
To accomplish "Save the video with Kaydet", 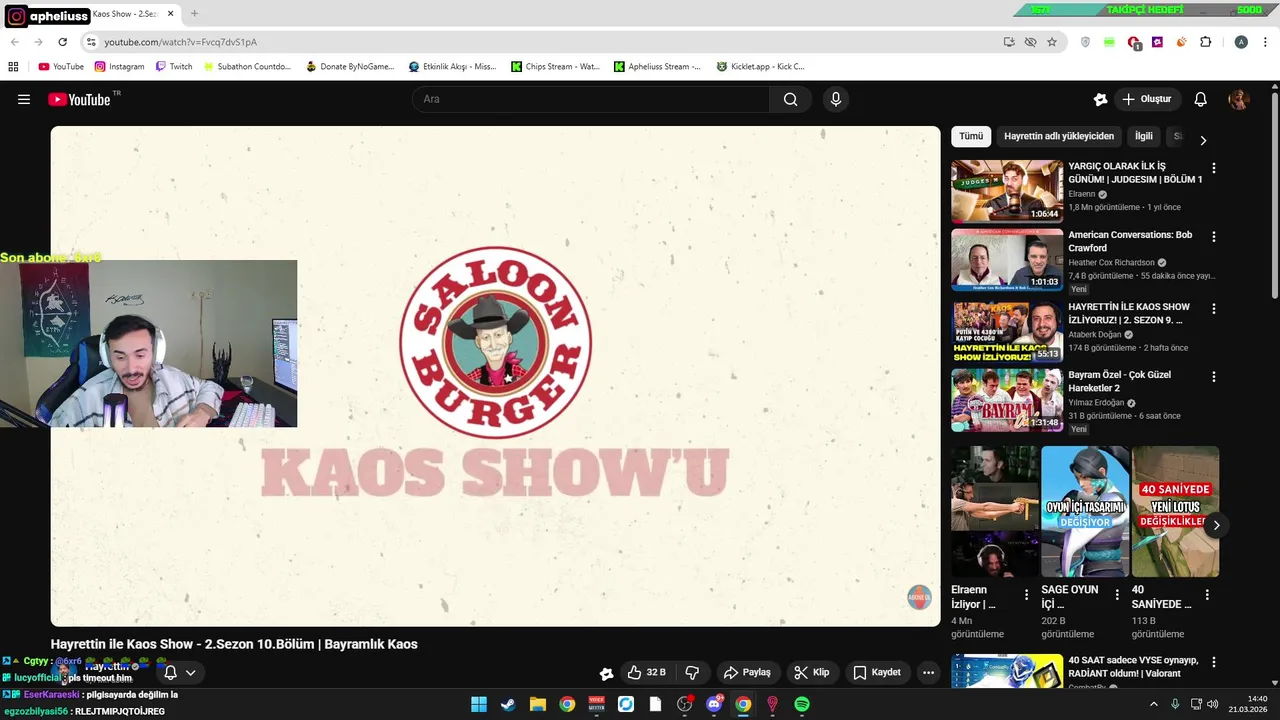I will (876, 672).
